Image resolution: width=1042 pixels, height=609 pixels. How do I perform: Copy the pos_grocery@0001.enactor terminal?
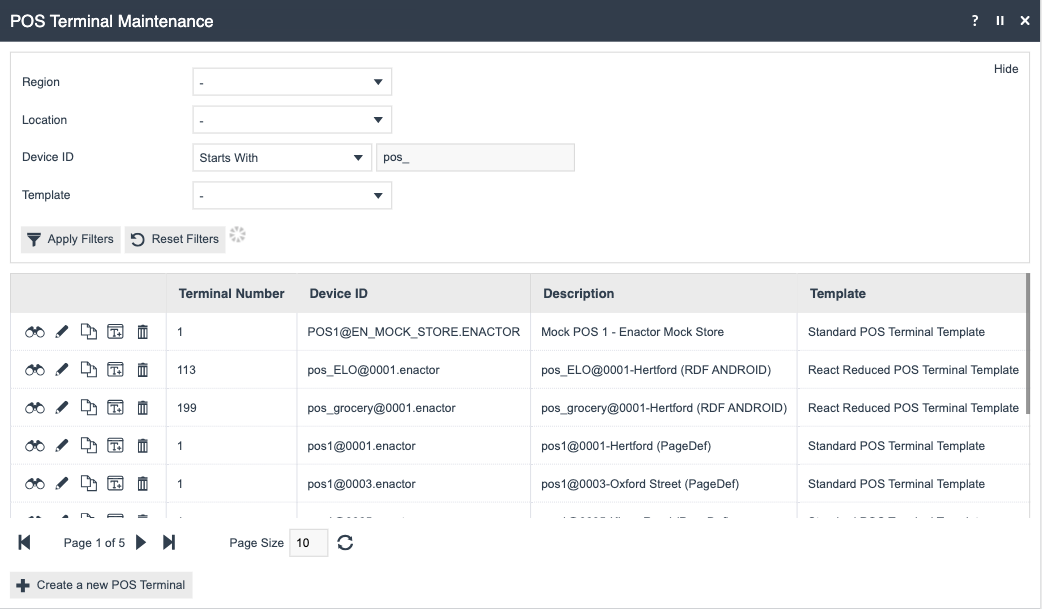(88, 407)
